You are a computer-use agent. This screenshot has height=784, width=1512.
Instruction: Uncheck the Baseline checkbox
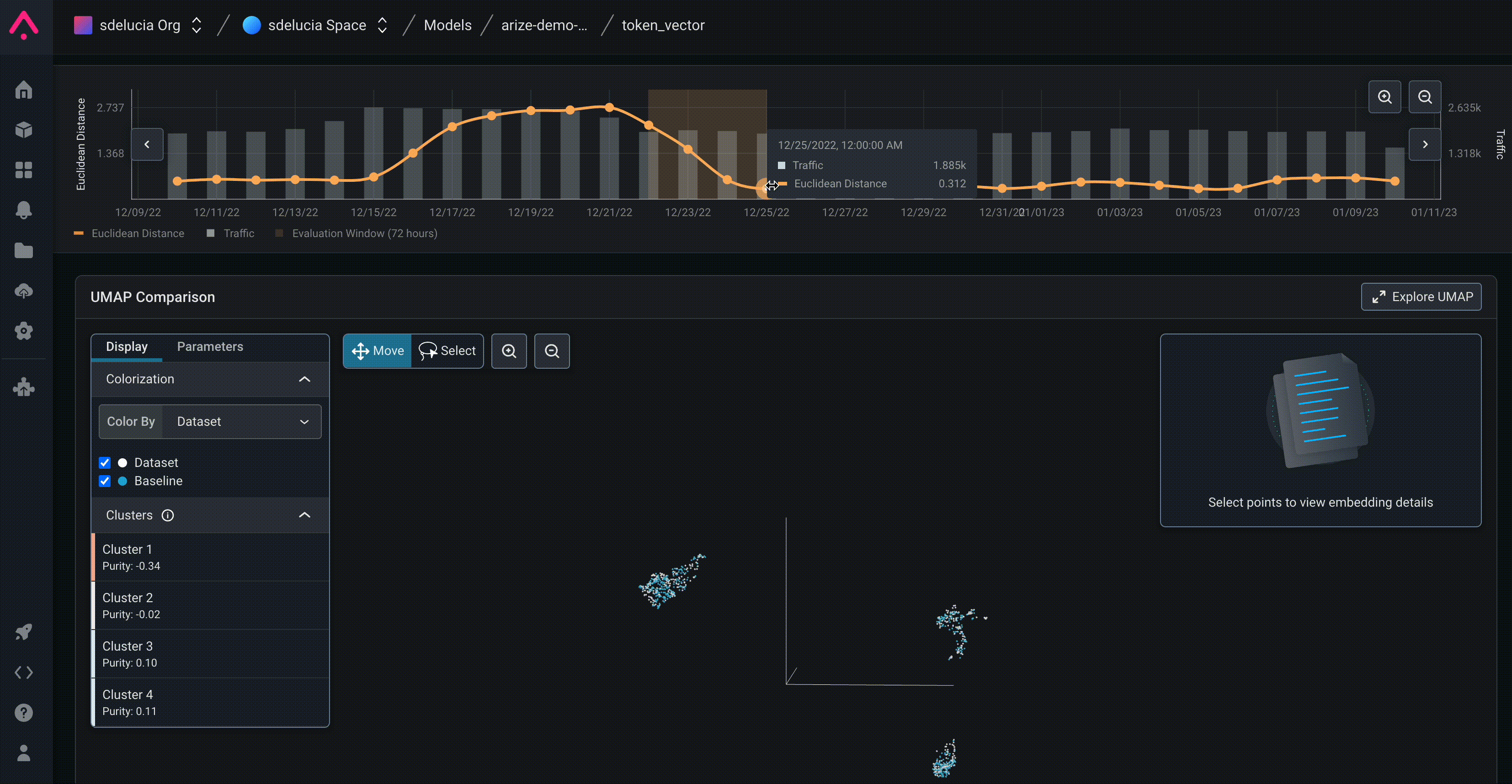pyautogui.click(x=105, y=481)
